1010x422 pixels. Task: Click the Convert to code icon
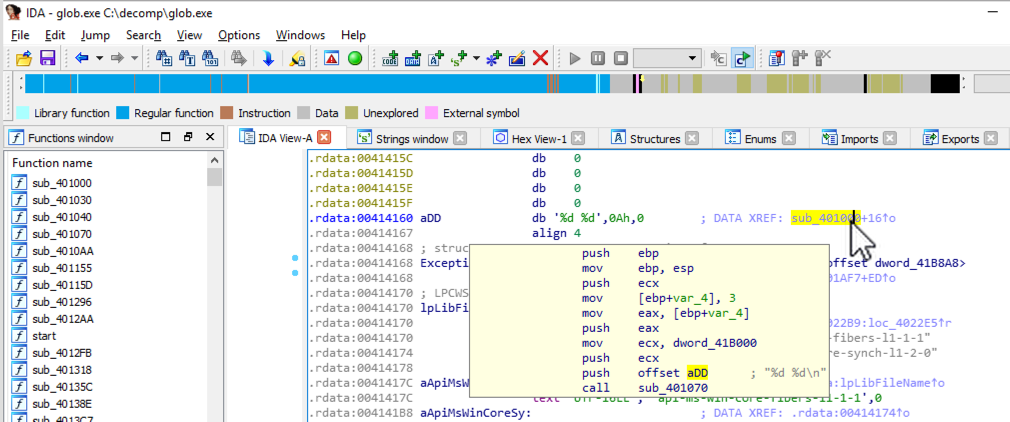coord(392,59)
